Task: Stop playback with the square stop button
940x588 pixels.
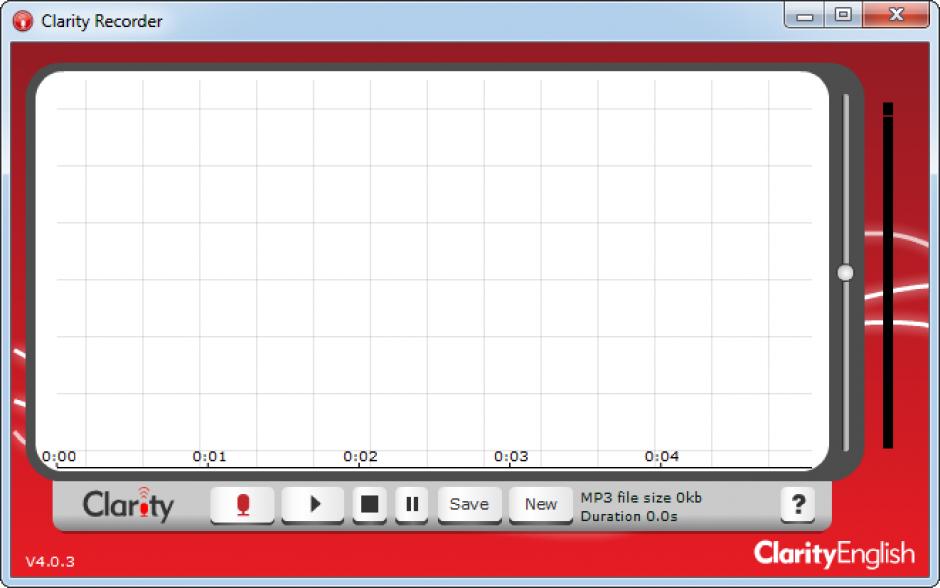Action: (369, 505)
